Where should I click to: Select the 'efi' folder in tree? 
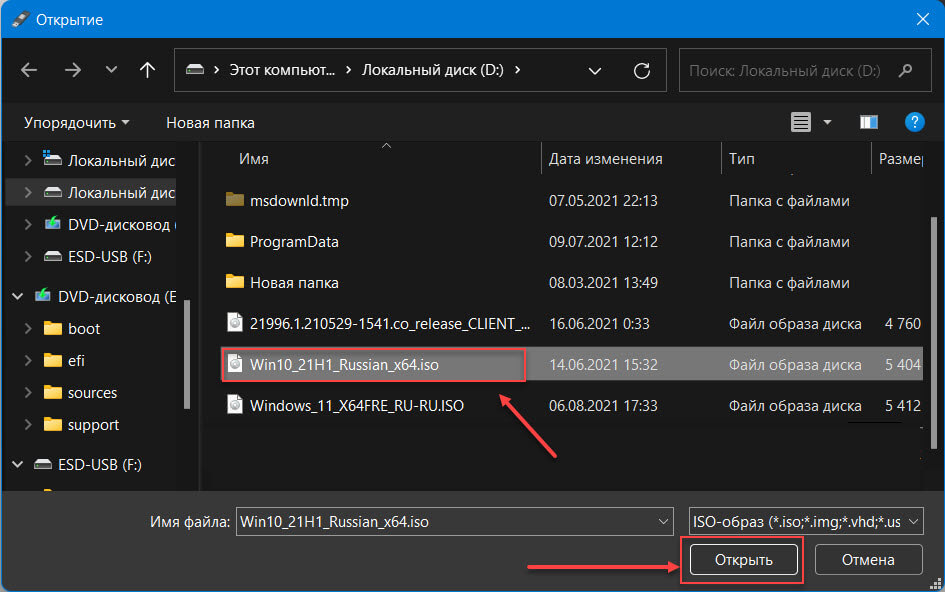(x=76, y=361)
